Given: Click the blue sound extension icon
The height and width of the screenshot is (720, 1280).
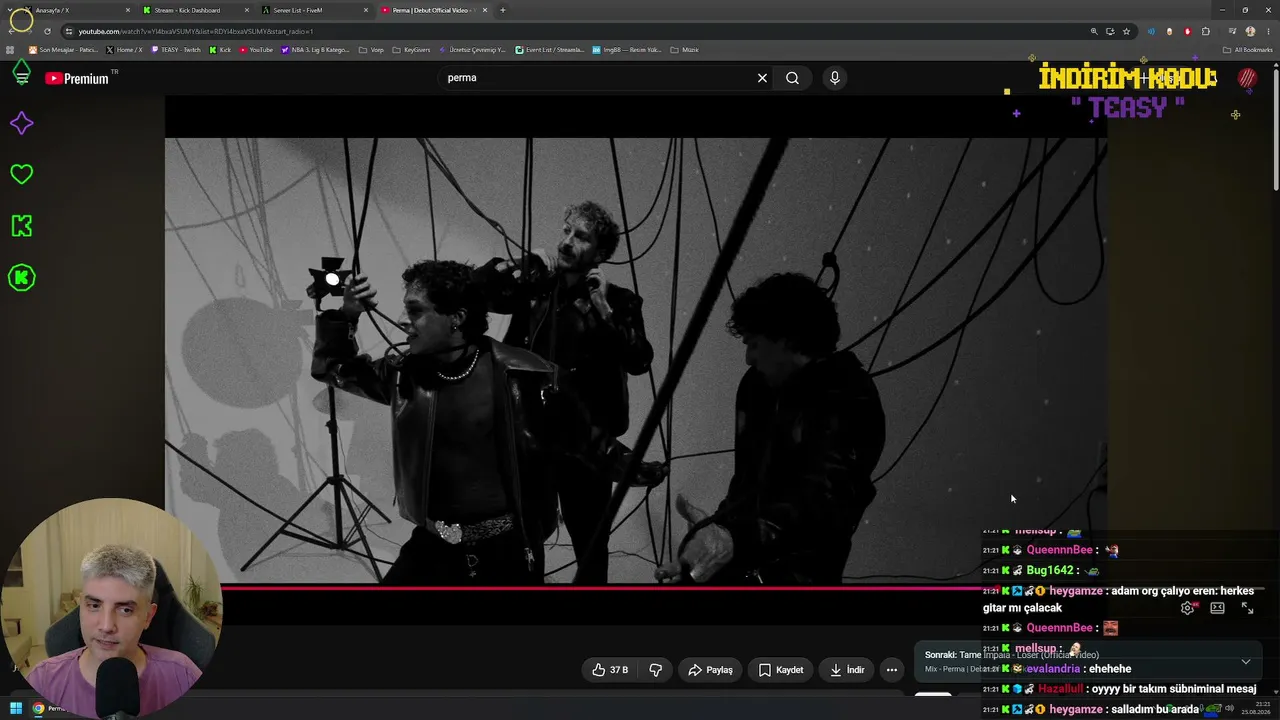Looking at the screenshot, I should (x=1151, y=31).
